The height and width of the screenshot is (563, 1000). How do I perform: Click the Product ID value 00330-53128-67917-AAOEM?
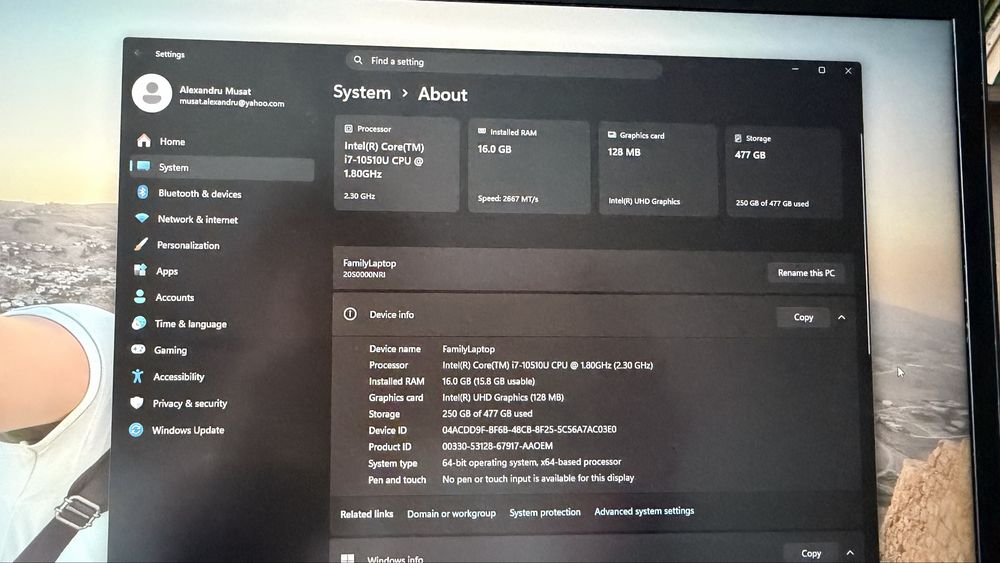pos(497,446)
